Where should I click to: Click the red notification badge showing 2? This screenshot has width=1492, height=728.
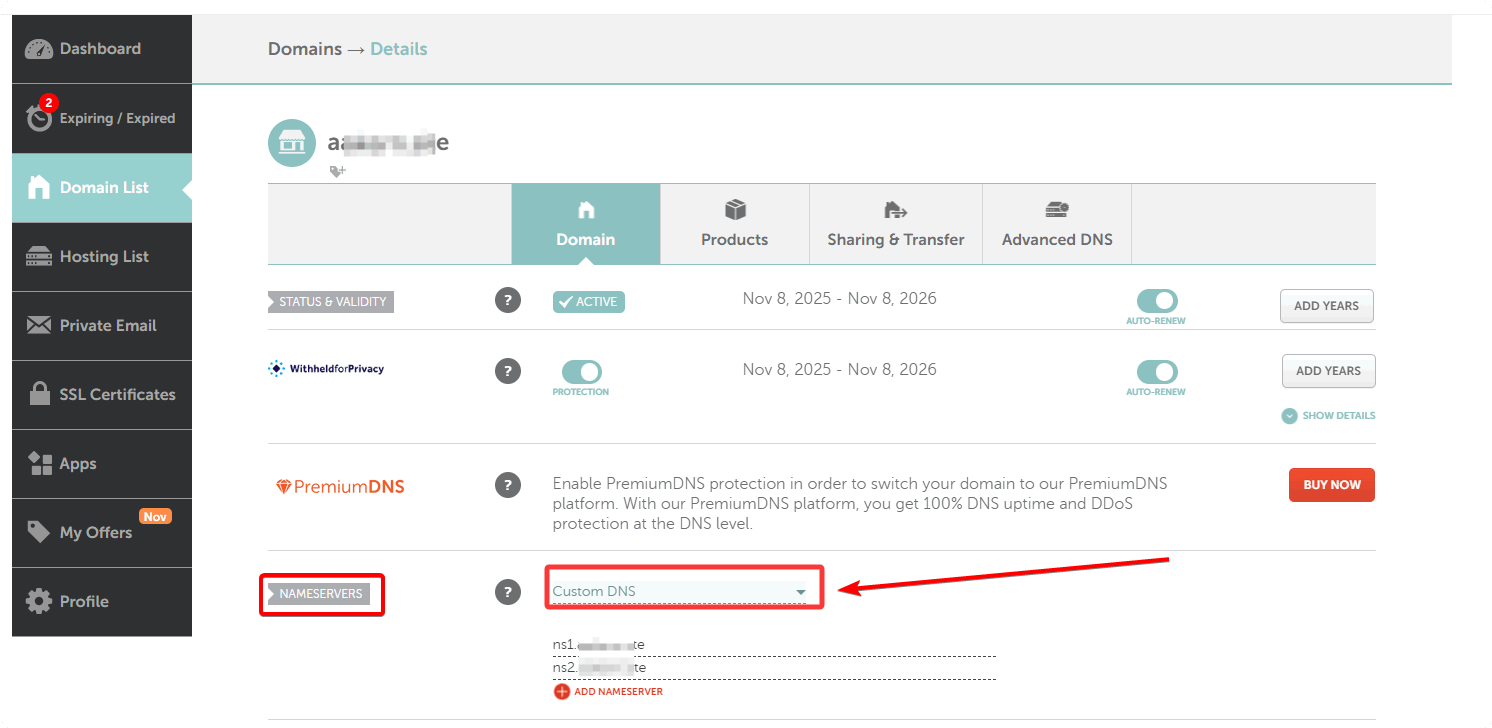[x=48, y=103]
